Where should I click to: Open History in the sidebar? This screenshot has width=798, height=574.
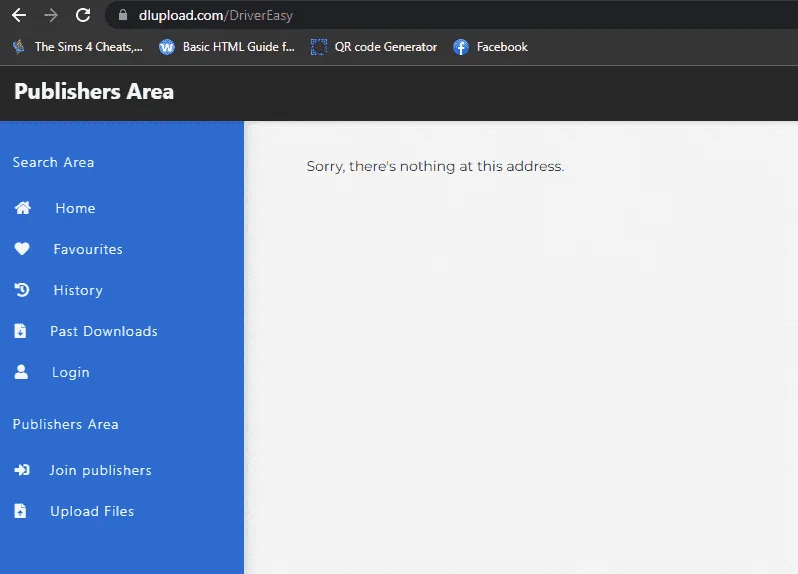point(78,291)
